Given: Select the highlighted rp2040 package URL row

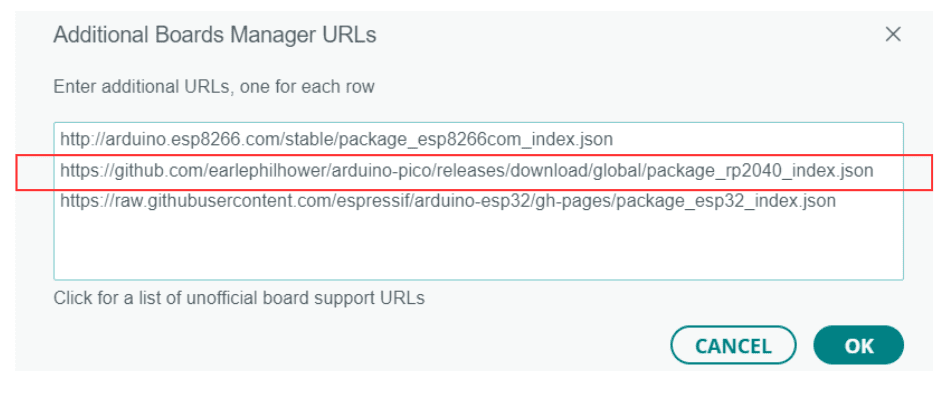Looking at the screenshot, I should (478, 171).
